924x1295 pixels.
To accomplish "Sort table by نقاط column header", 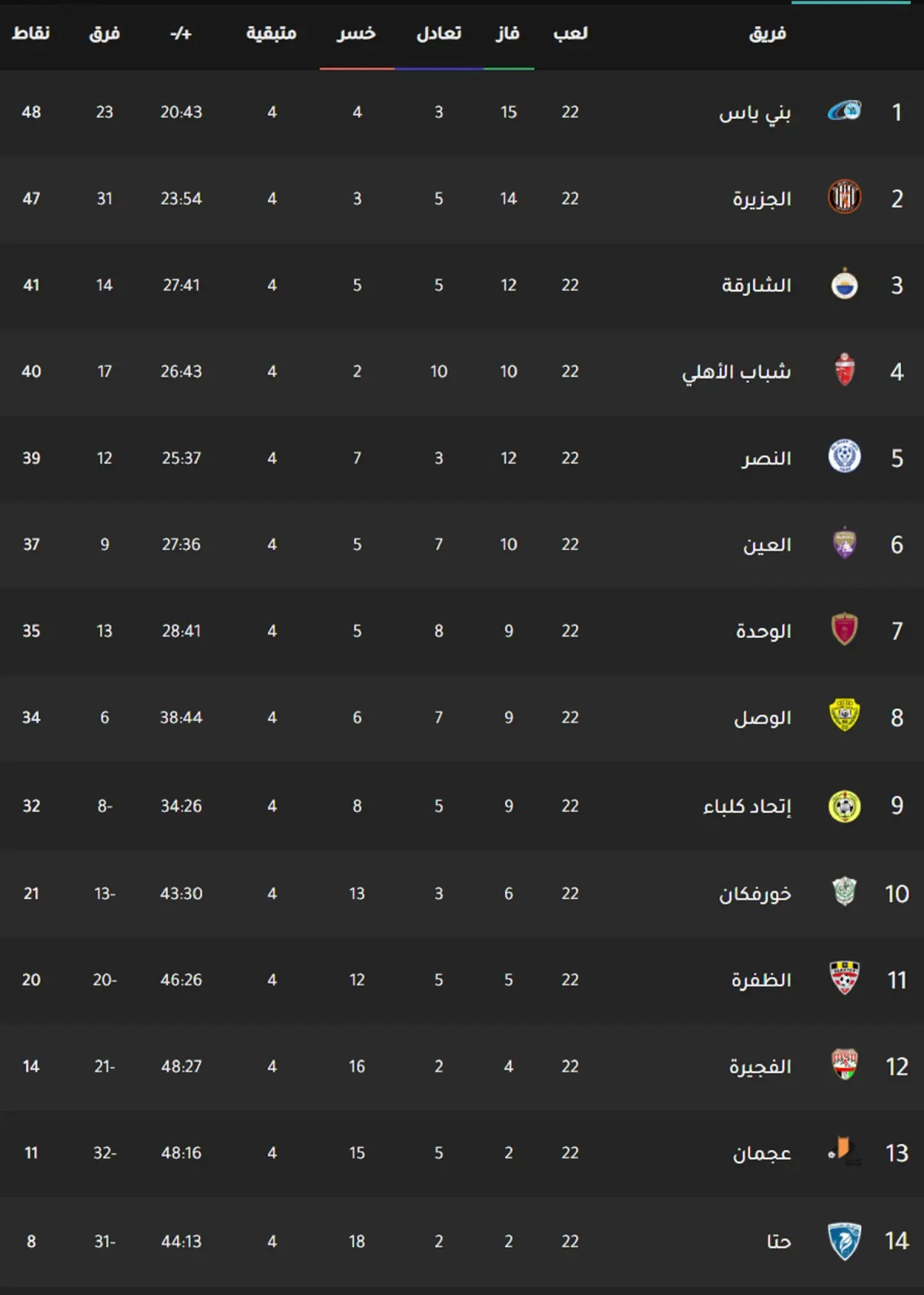I will pyautogui.click(x=31, y=33).
